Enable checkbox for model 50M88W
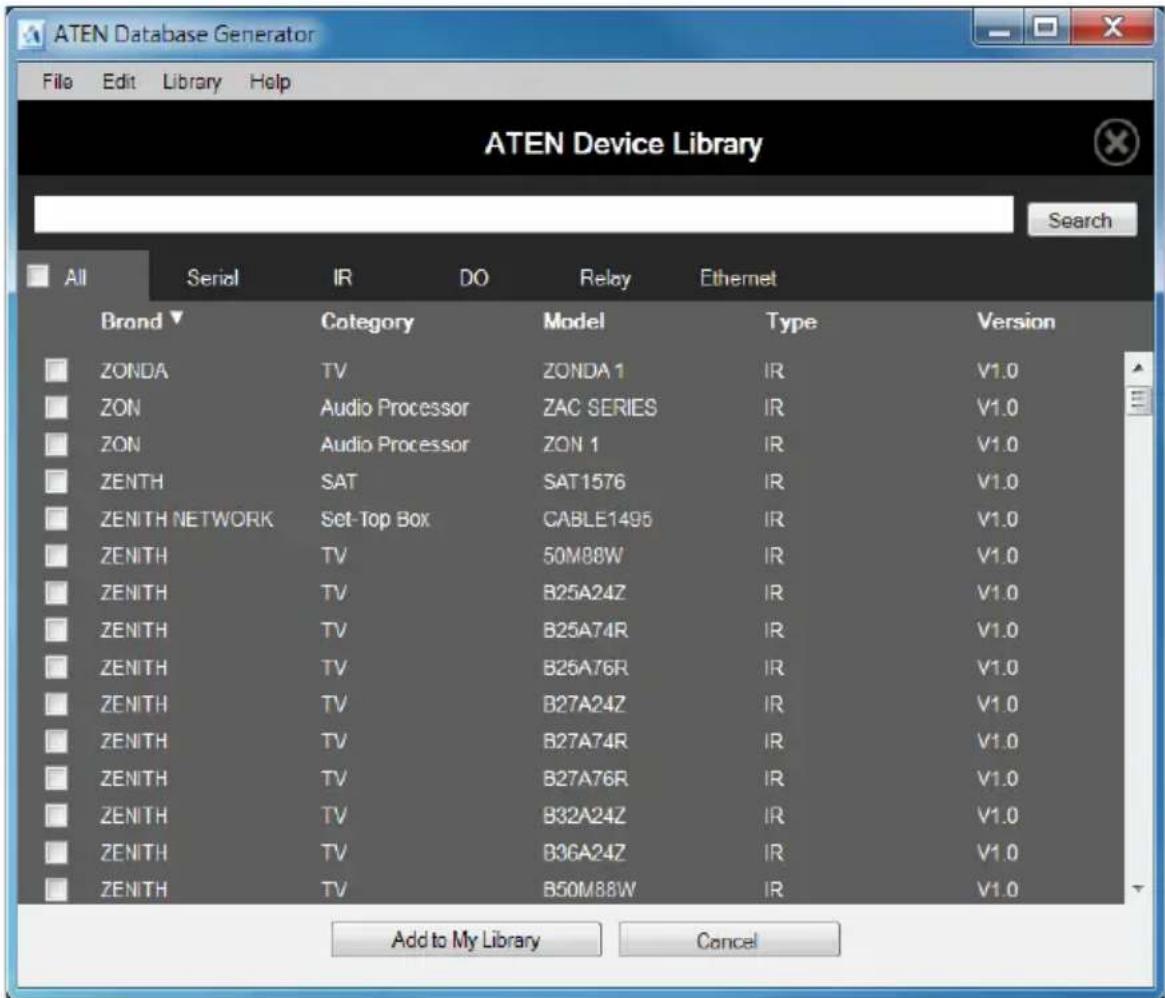 point(56,555)
